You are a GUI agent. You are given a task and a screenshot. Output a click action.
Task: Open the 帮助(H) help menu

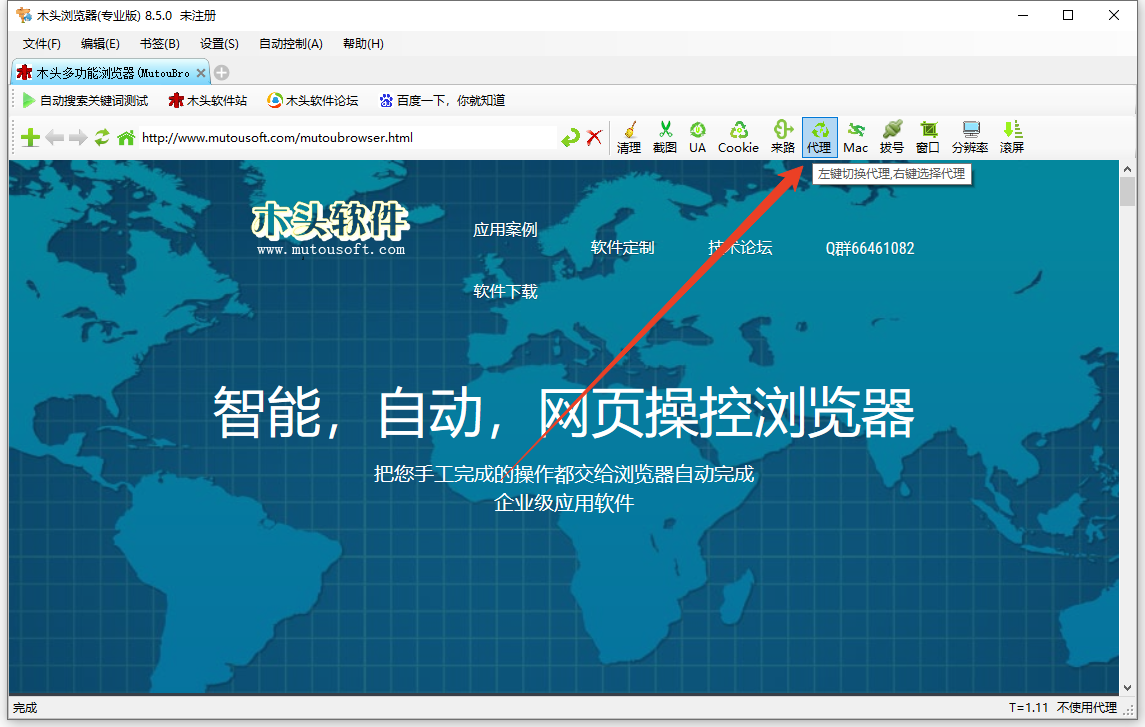coord(362,43)
